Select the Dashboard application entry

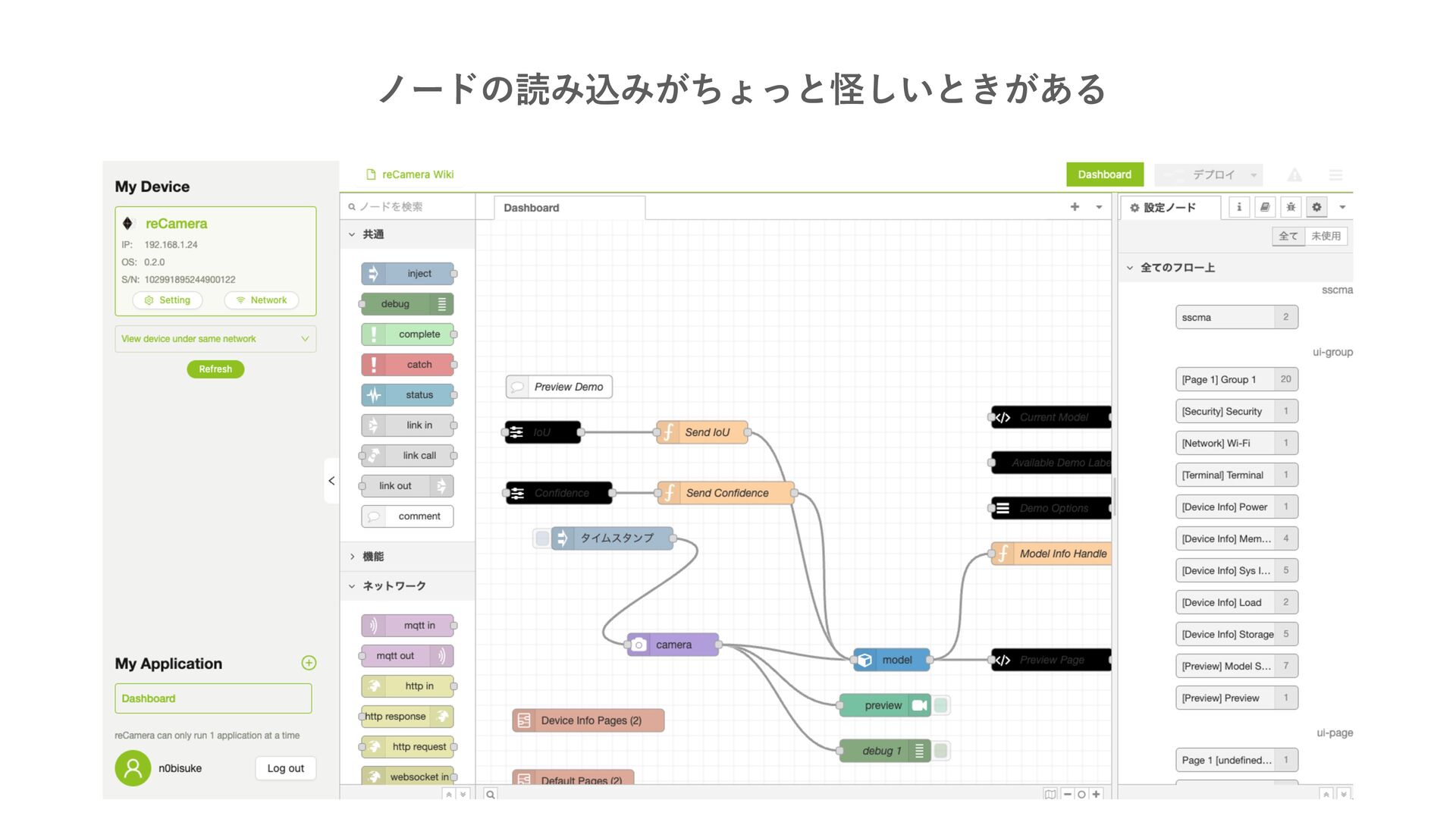pyautogui.click(x=213, y=698)
